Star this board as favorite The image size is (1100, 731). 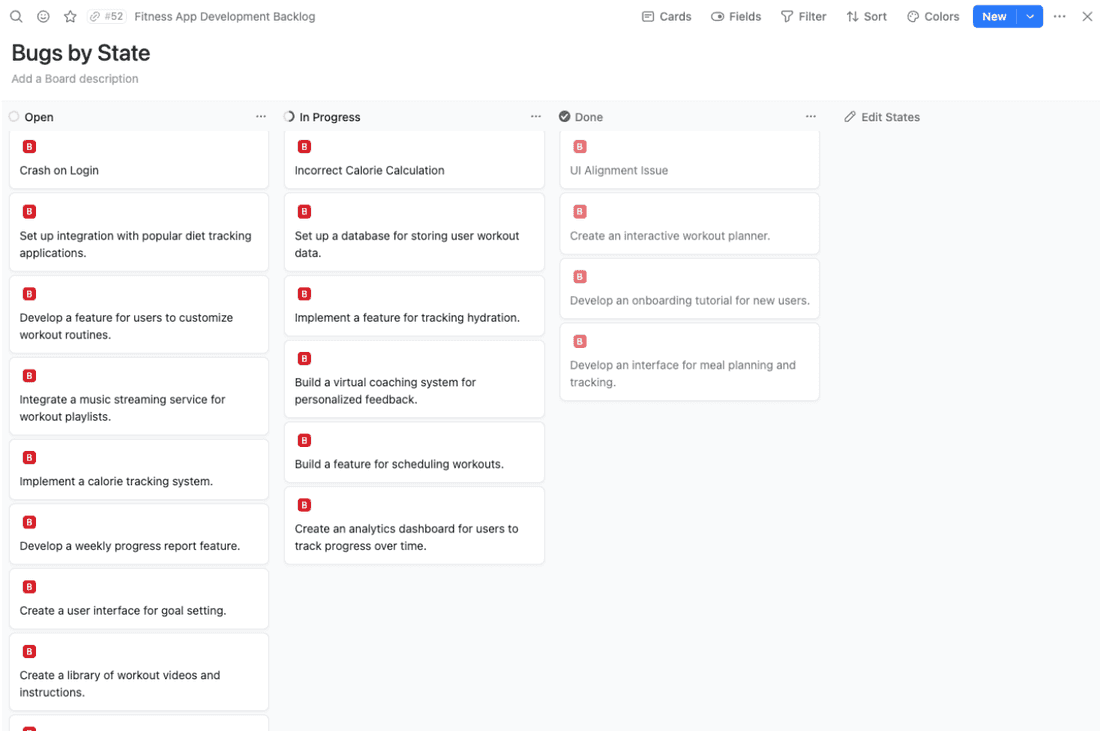click(70, 16)
